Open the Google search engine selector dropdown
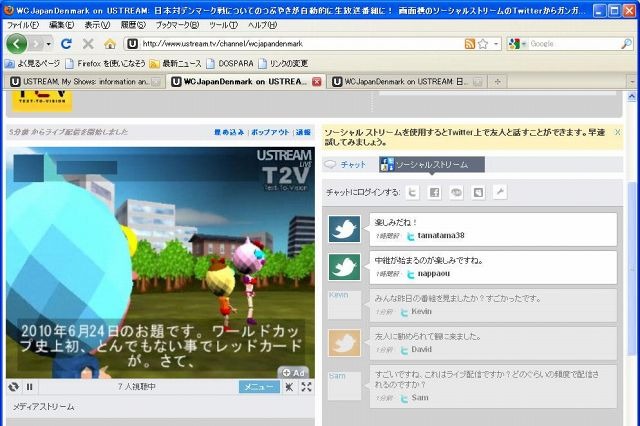Image resolution: width=640 pixels, height=426 pixels. (x=518, y=44)
